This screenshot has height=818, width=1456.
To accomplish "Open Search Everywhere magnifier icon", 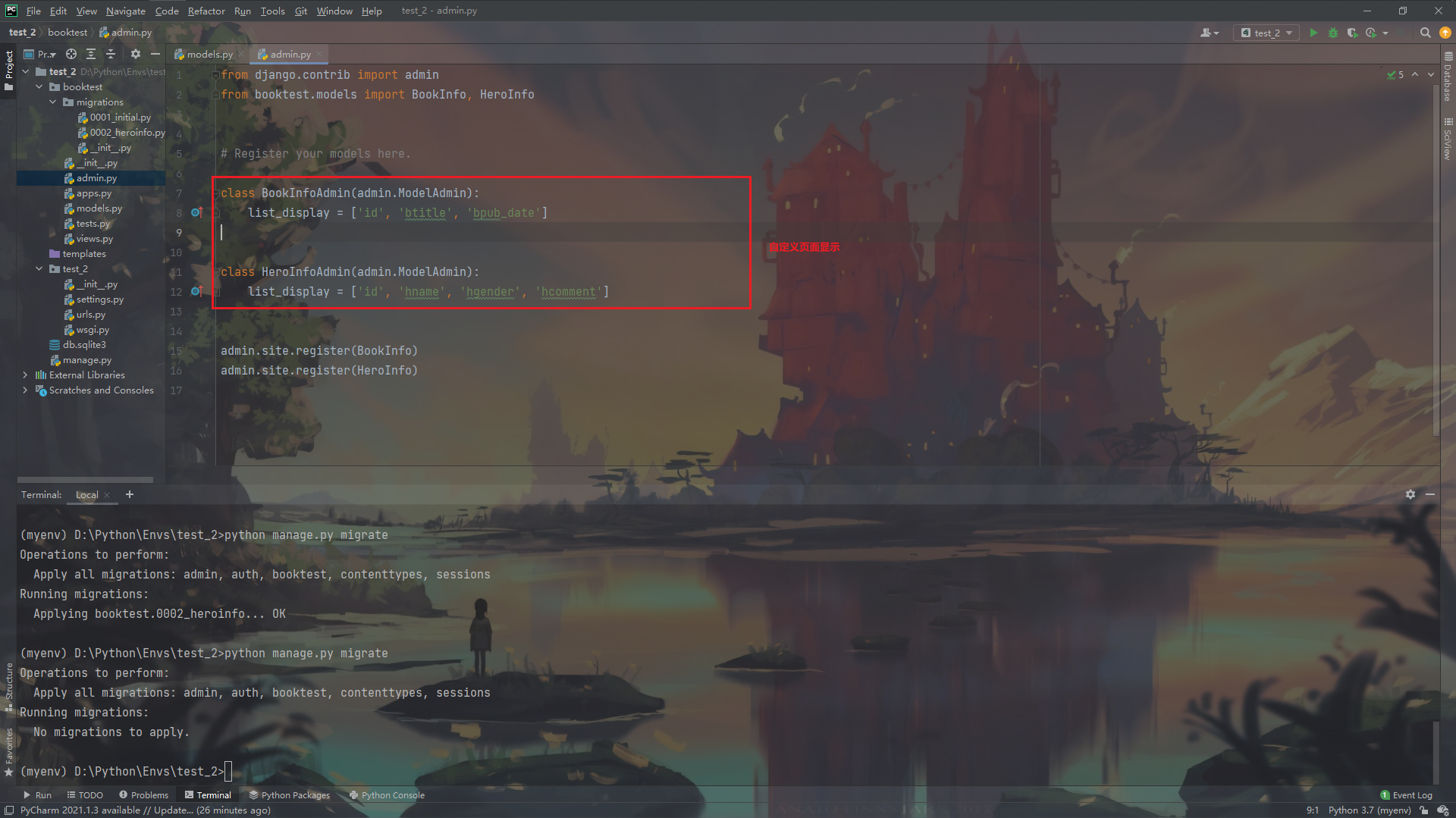I will (x=1425, y=33).
